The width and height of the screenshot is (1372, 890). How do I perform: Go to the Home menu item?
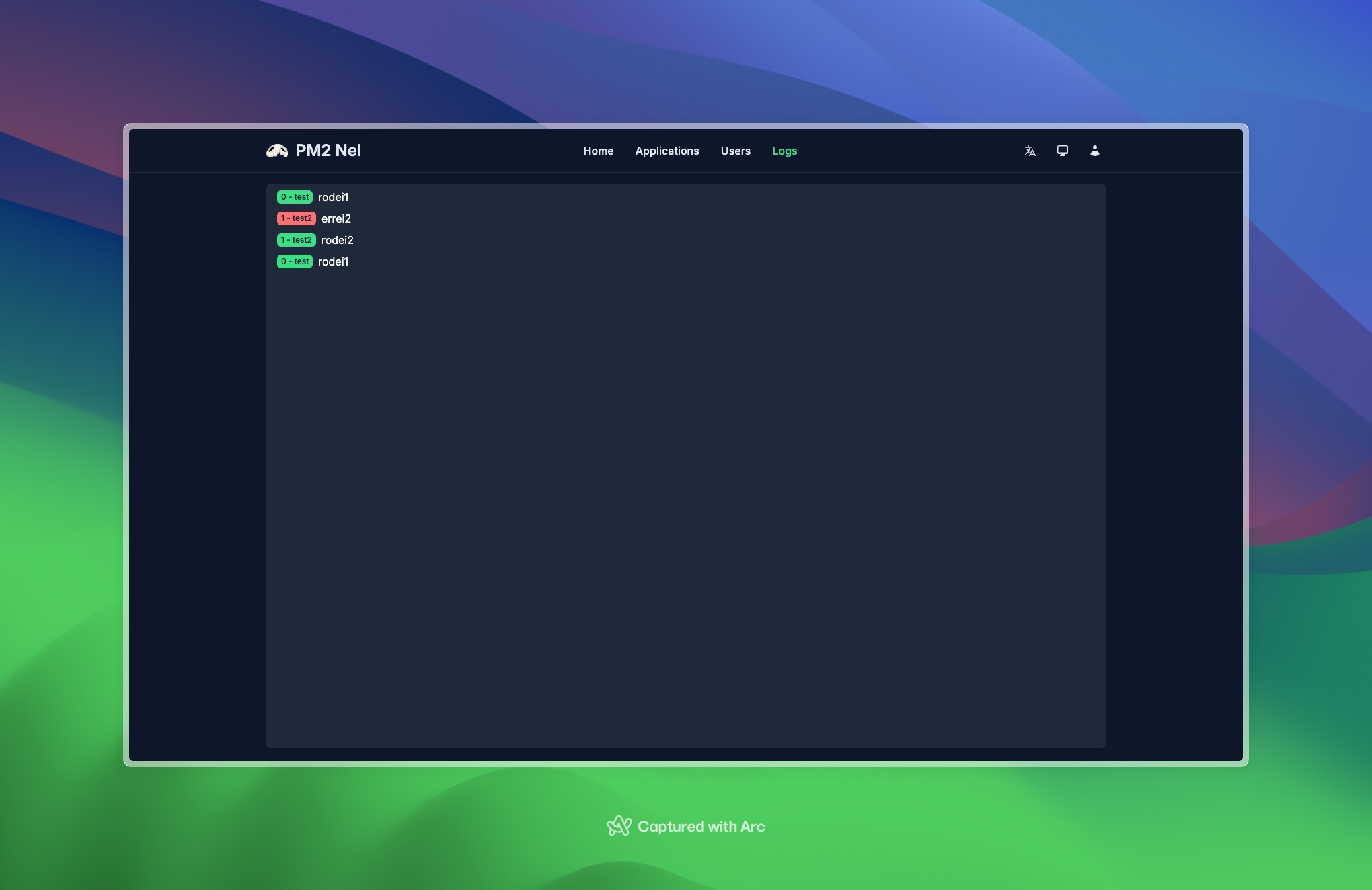598,151
